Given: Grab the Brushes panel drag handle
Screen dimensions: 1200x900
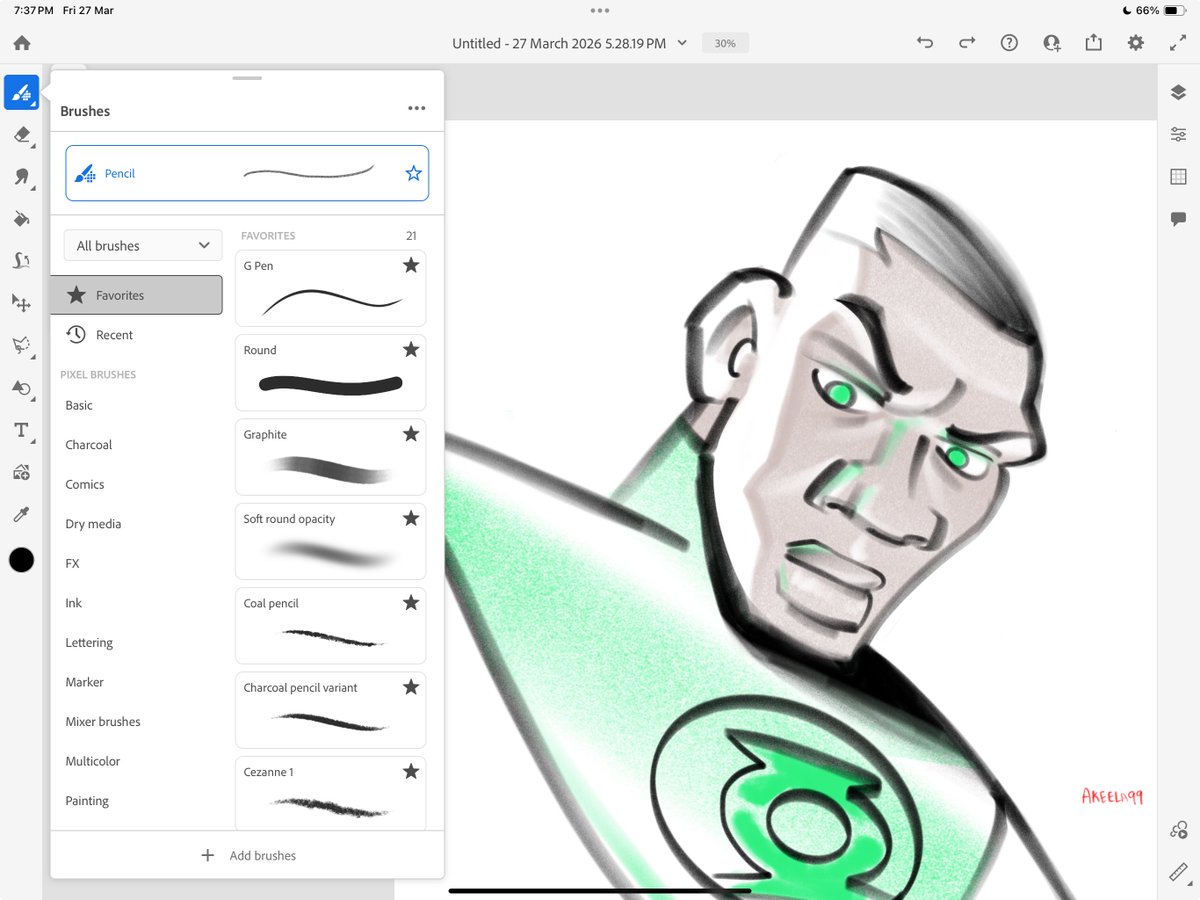Looking at the screenshot, I should 247,78.
